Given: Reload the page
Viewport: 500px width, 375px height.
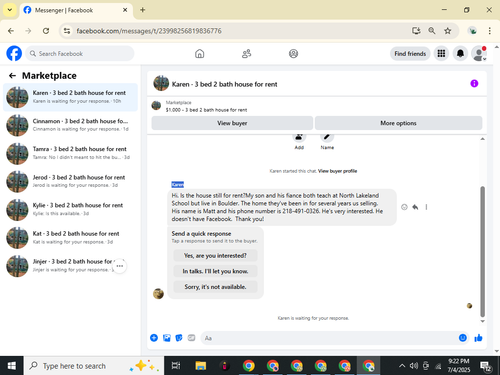Looking at the screenshot, I should coord(46,31).
